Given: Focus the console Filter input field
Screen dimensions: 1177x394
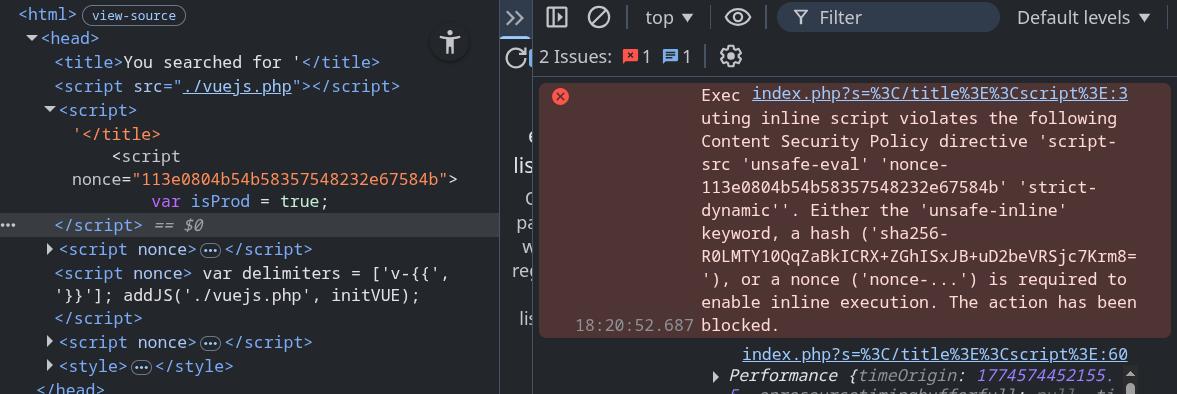Looking at the screenshot, I should pyautogui.click(x=888, y=17).
